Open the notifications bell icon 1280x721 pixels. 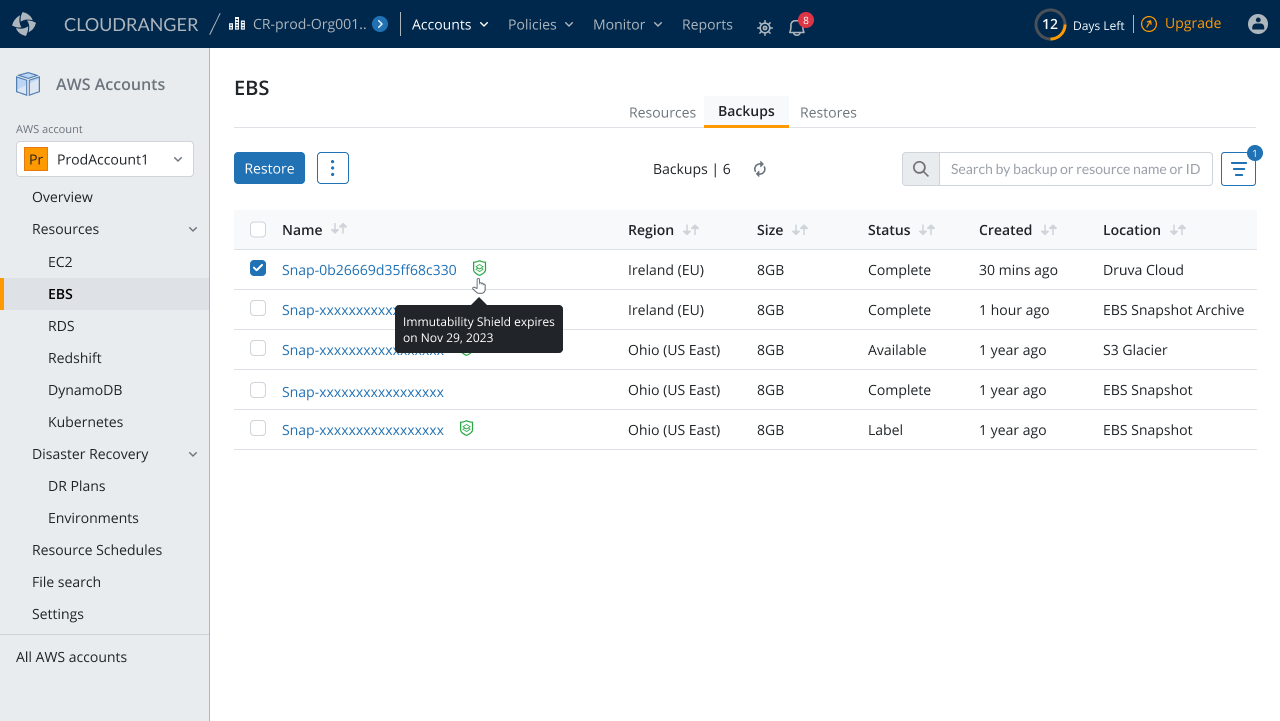[x=797, y=28]
